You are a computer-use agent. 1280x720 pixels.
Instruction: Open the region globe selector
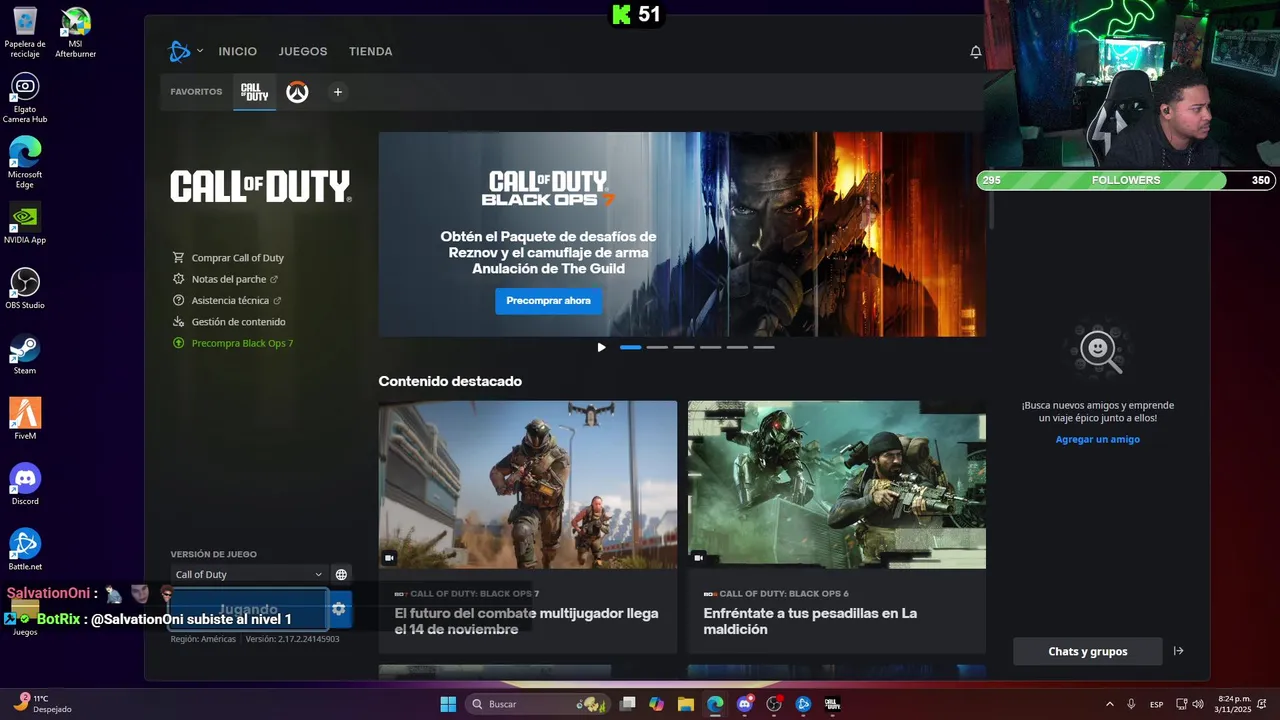coord(341,574)
